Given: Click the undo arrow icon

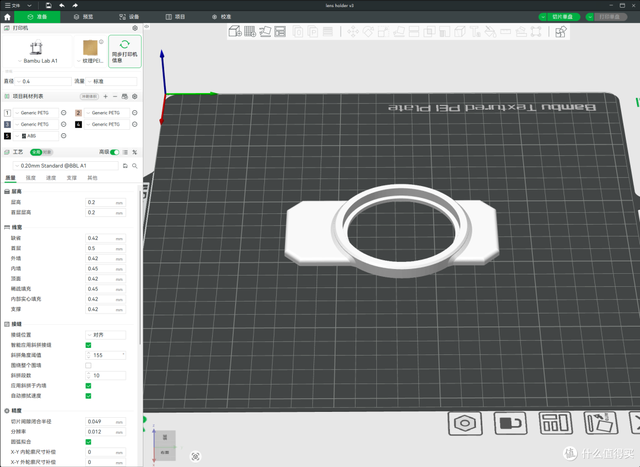Looking at the screenshot, I should point(62,5).
